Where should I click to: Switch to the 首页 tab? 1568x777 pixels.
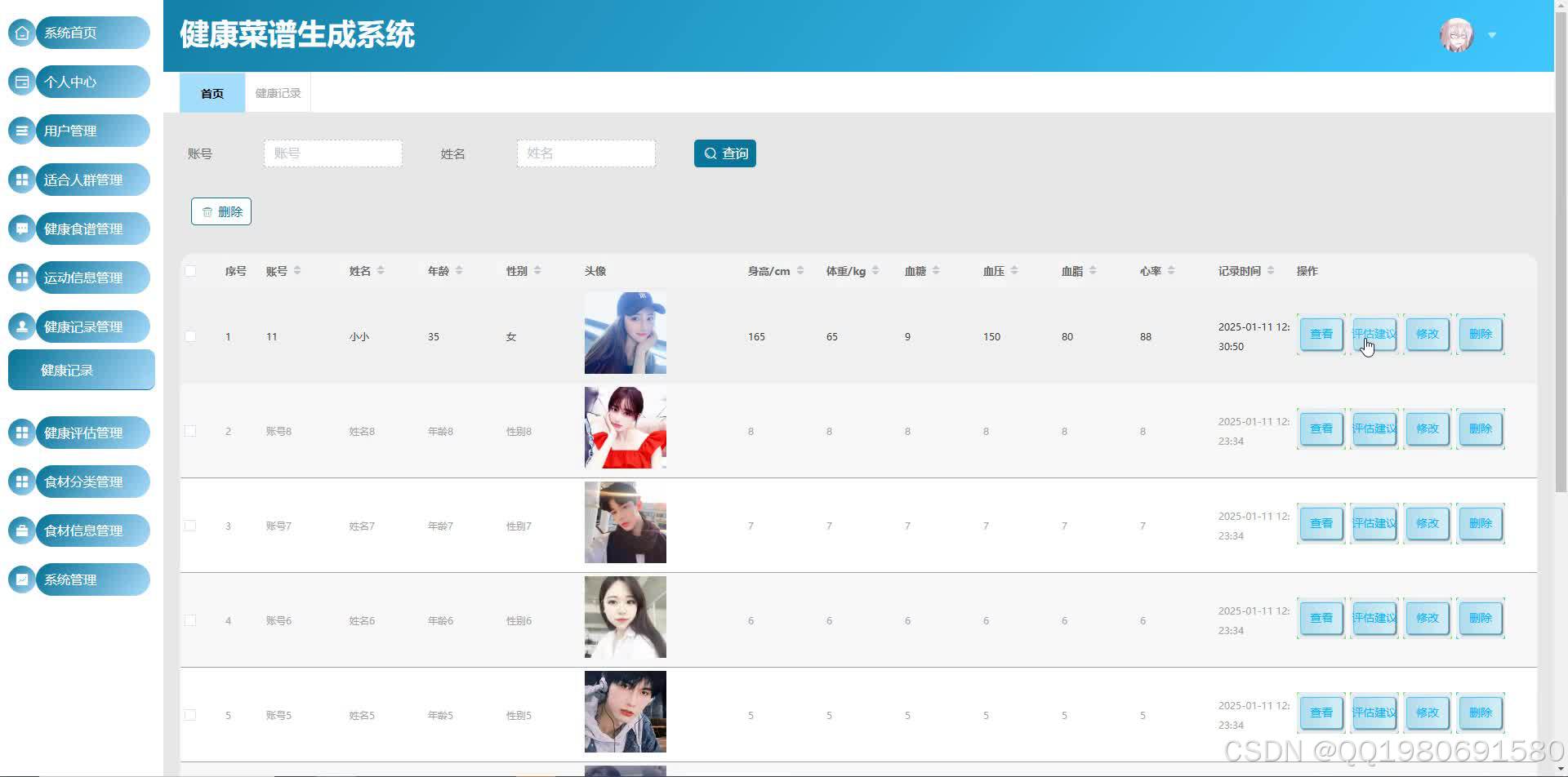point(212,93)
